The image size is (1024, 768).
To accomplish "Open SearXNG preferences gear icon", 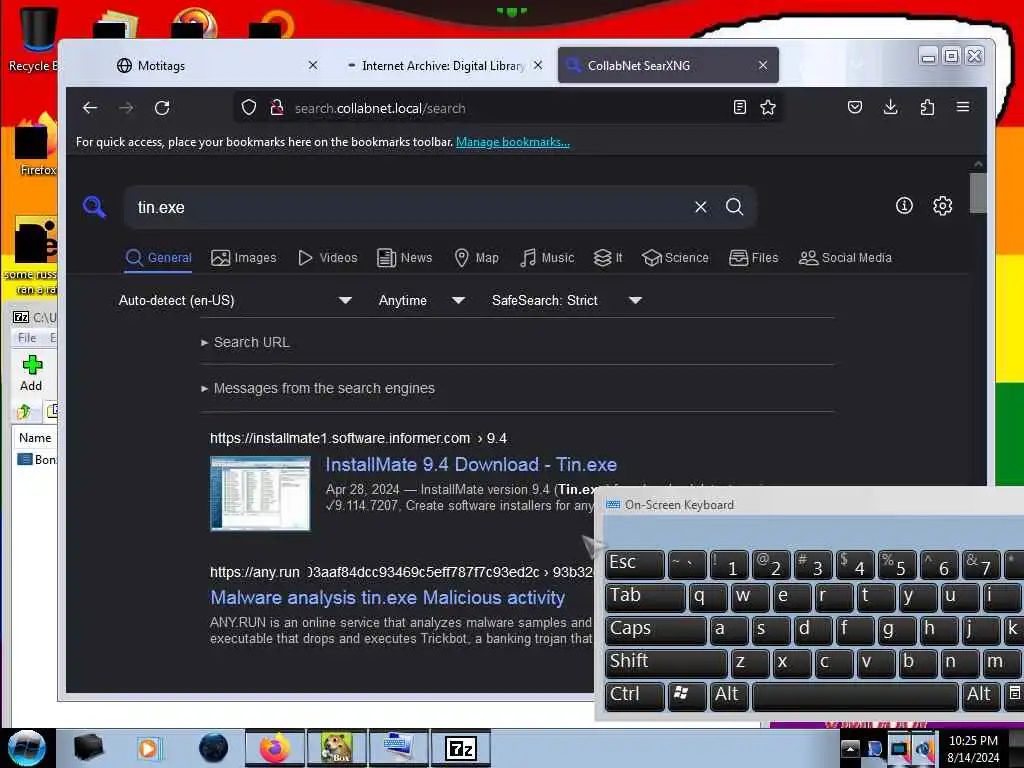I will pos(942,206).
